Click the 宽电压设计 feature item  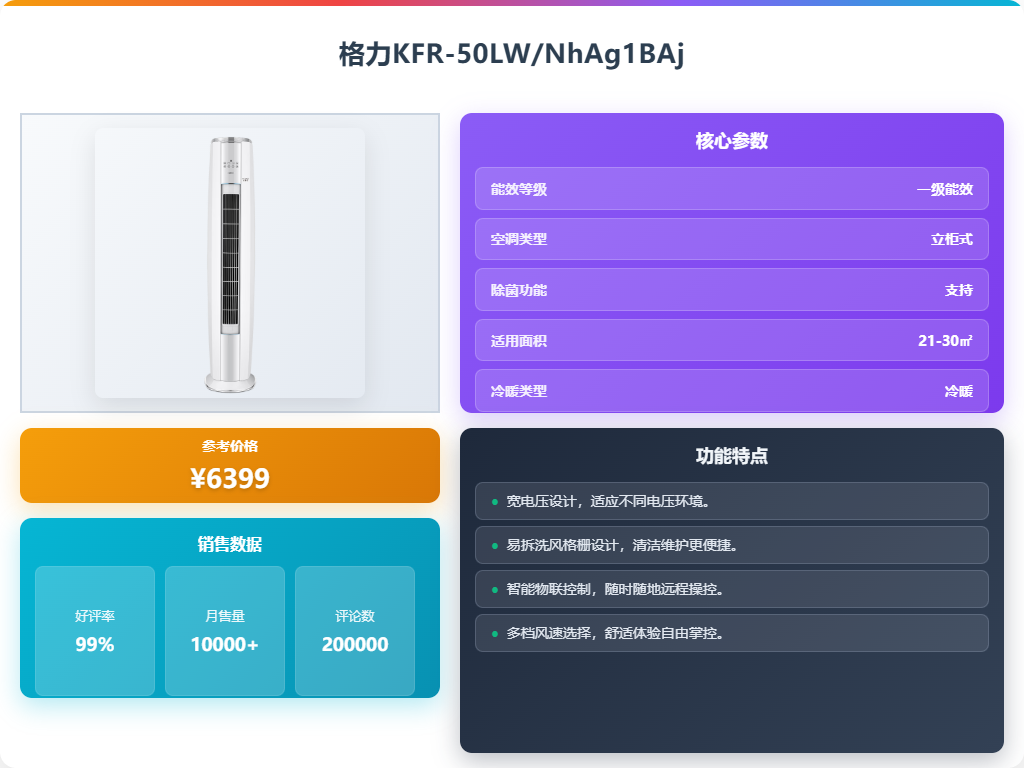tap(731, 501)
